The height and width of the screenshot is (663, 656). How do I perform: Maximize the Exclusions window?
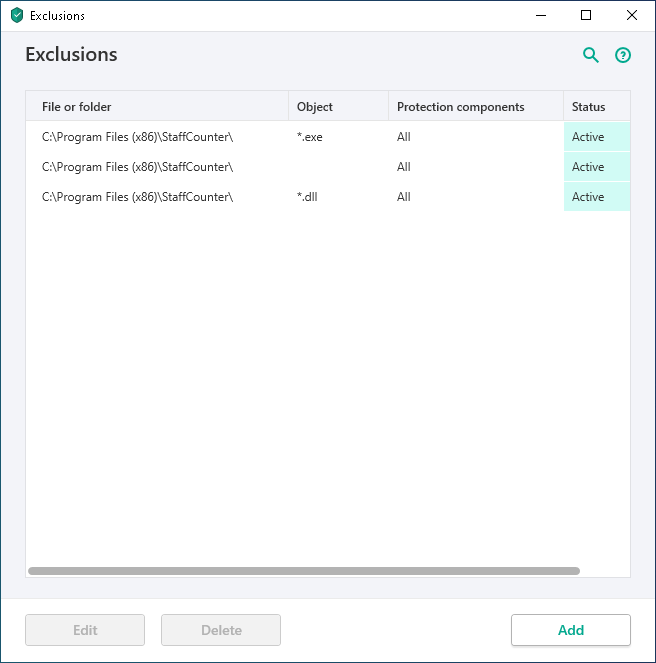pos(586,16)
